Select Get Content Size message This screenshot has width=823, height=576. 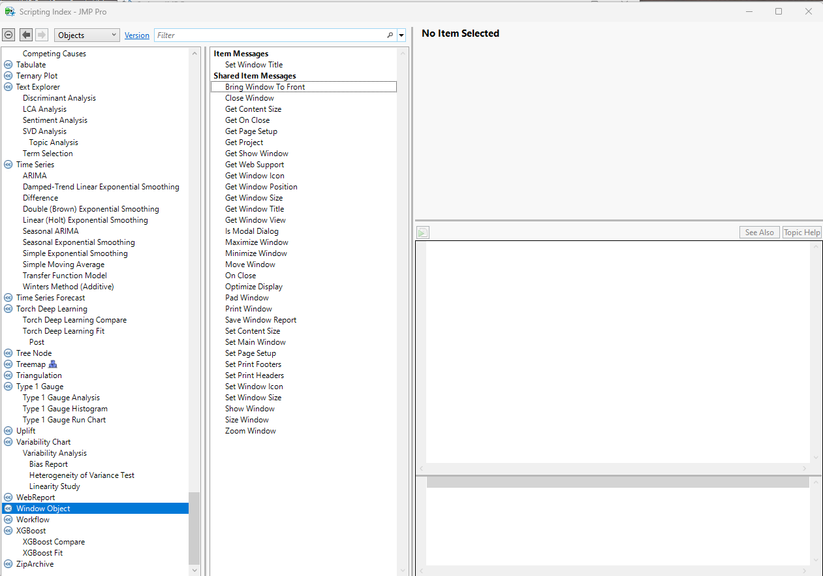coord(253,109)
